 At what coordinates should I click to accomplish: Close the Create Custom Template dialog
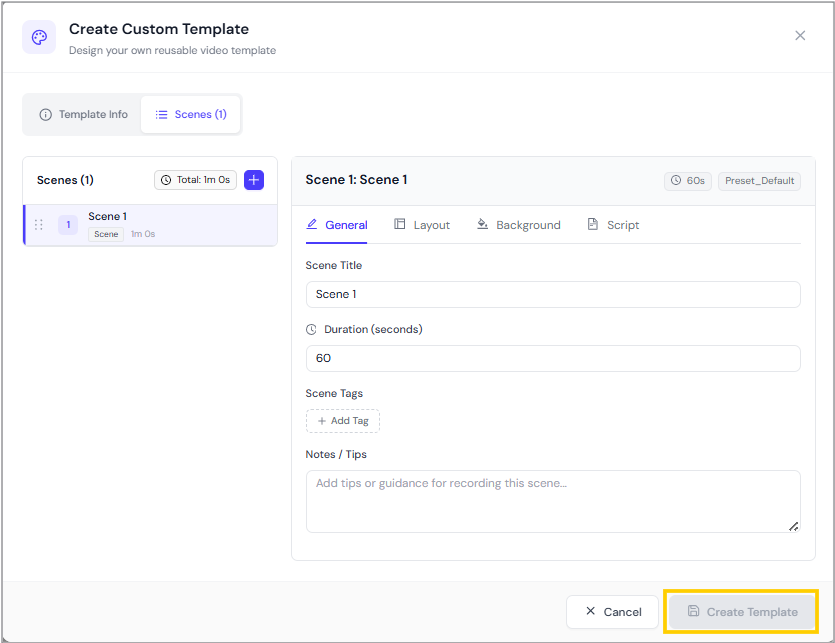[x=800, y=36]
